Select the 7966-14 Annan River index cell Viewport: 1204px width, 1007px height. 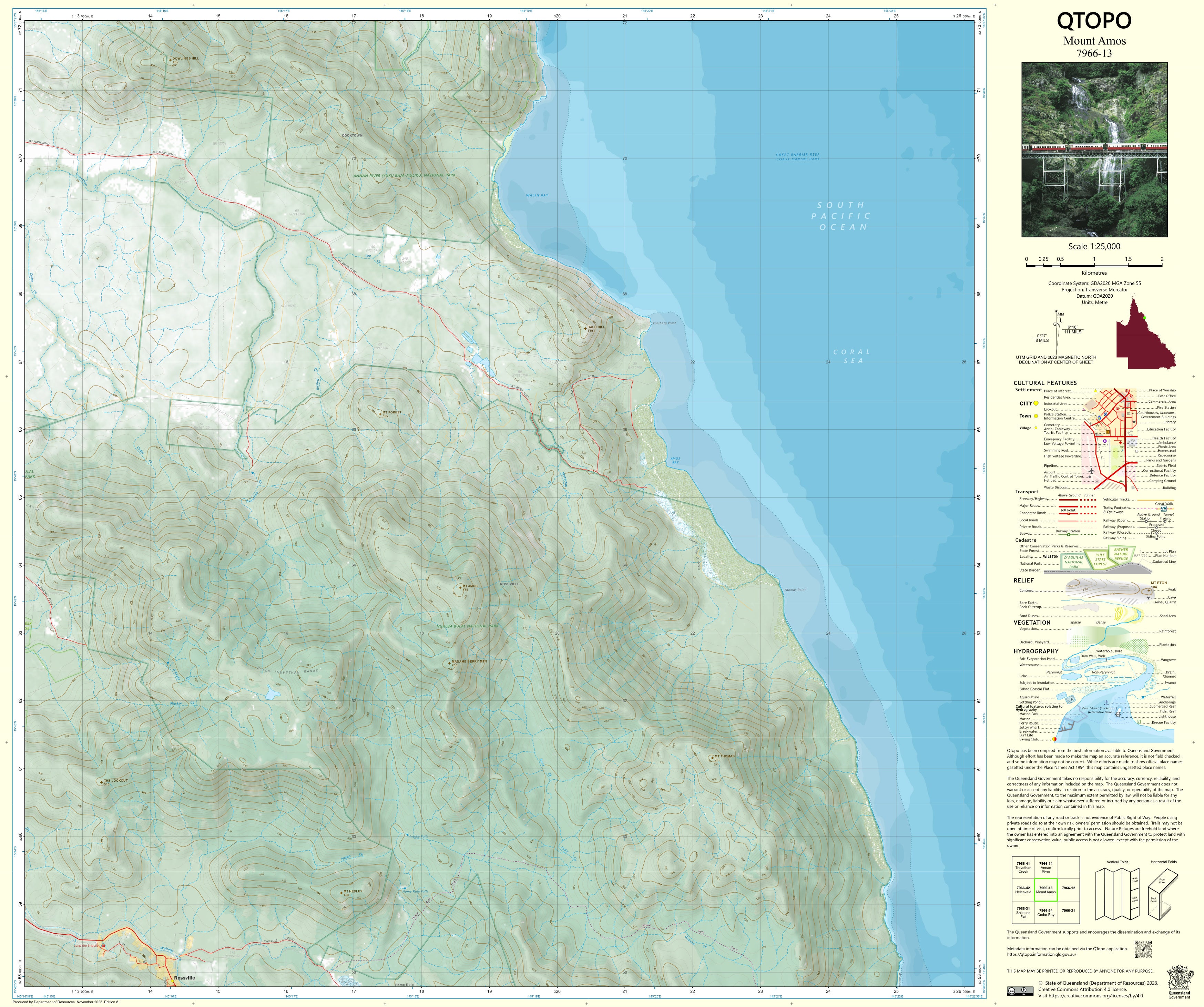click(1046, 867)
